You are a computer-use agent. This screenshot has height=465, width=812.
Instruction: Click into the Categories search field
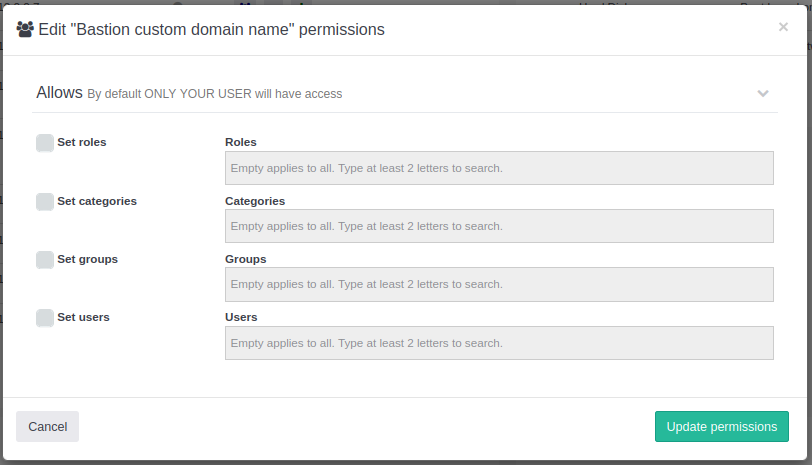coord(499,226)
